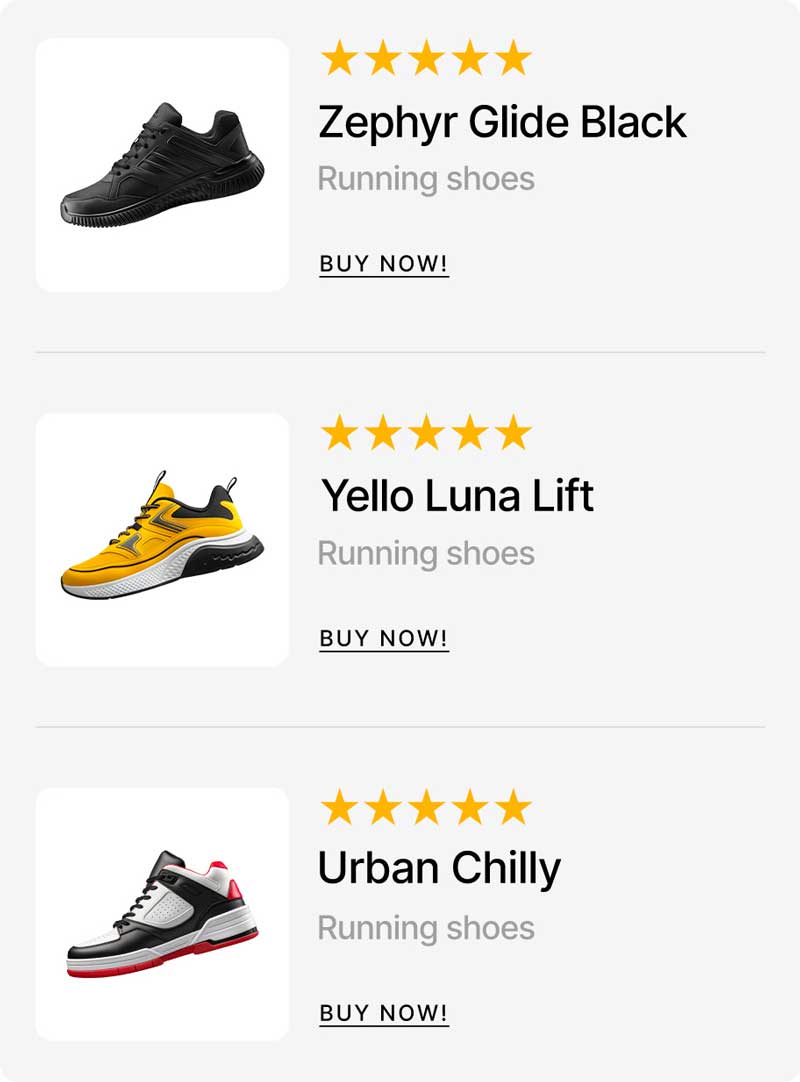Viewport: 800px width, 1082px height.
Task: Click Running shoes label under Zephyr Glide Black
Action: click(x=426, y=179)
